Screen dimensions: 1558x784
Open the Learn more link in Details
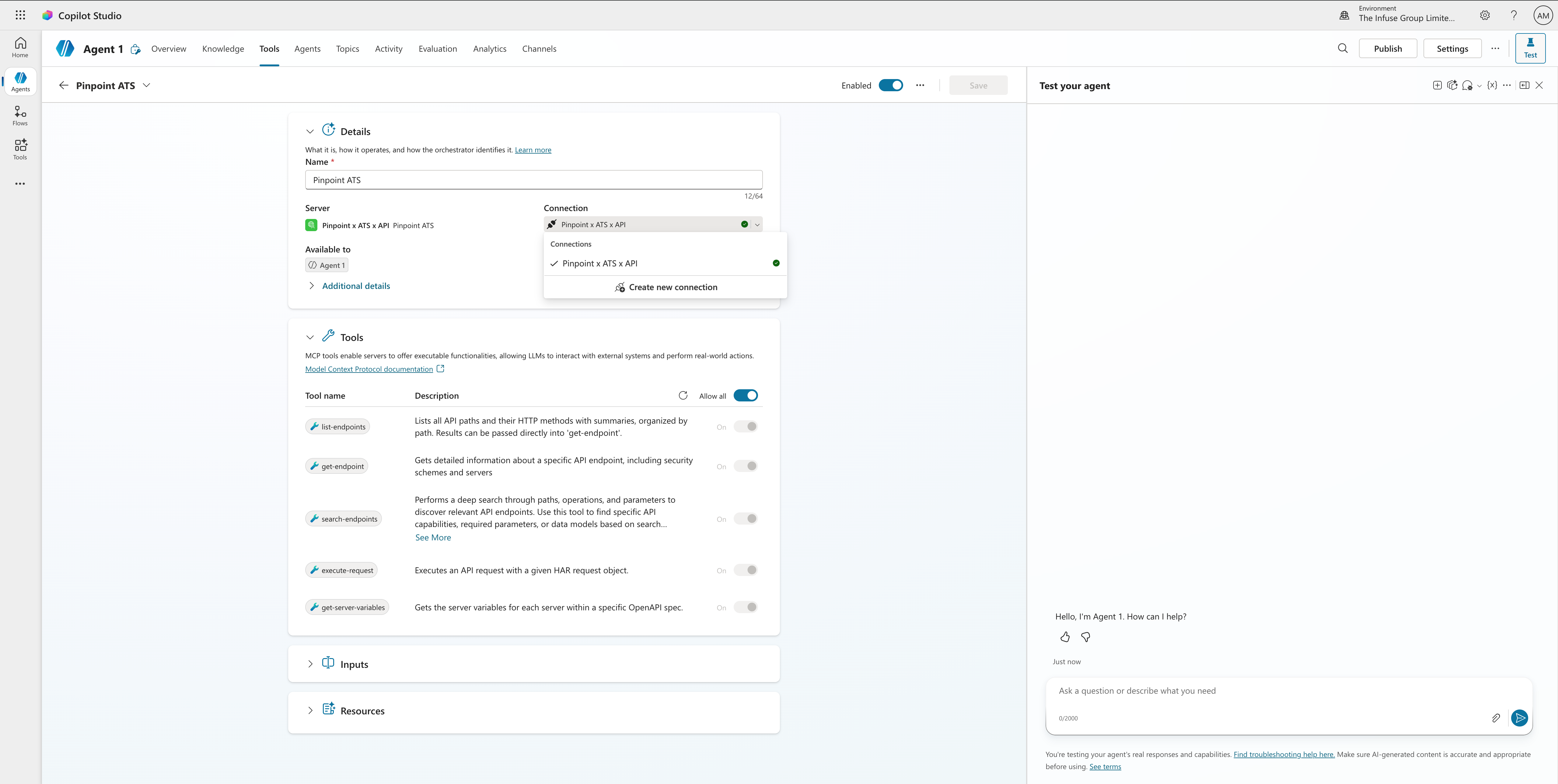[x=533, y=150]
